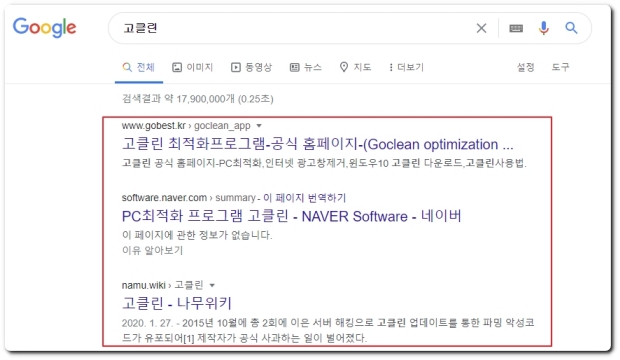Select the 전체 tab
Viewport: 620px width, 360px height.
click(x=139, y=67)
